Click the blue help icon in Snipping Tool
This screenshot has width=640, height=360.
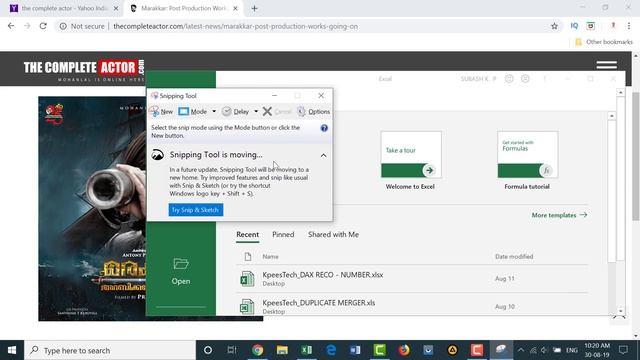pyautogui.click(x=324, y=128)
